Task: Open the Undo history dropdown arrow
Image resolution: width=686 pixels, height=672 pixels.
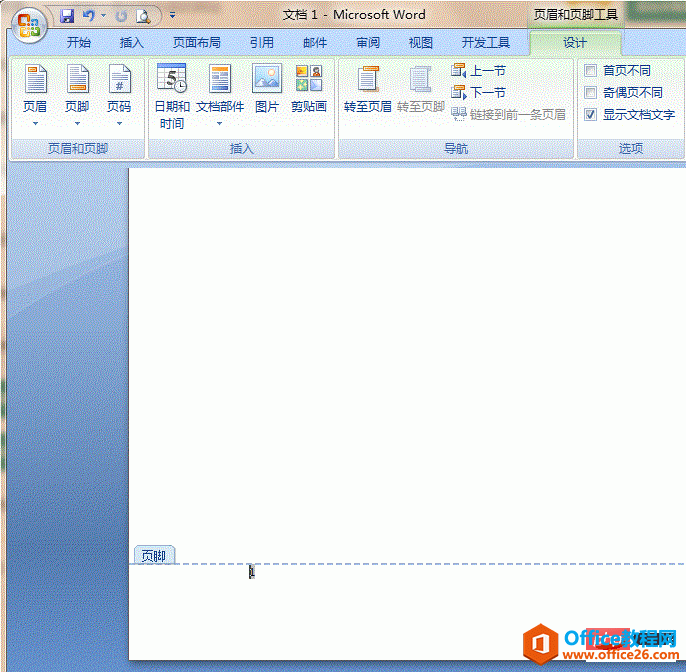Action: tap(103, 16)
